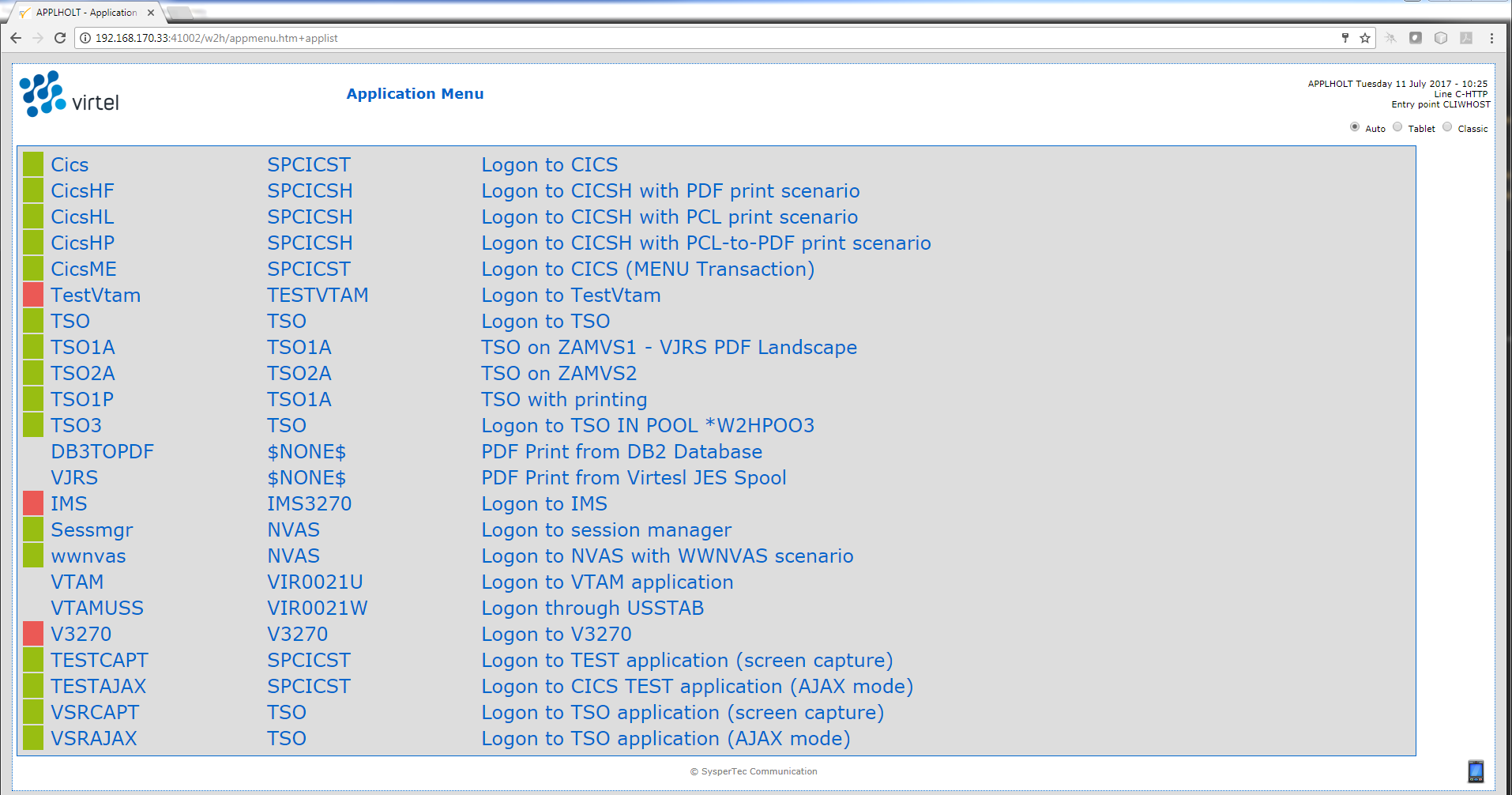Open the V3270 application link
1512x795 pixels.
tap(81, 634)
